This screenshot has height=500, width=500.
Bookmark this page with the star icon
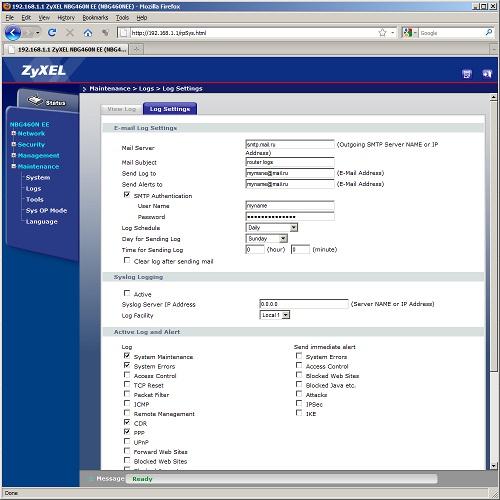[x=382, y=33]
